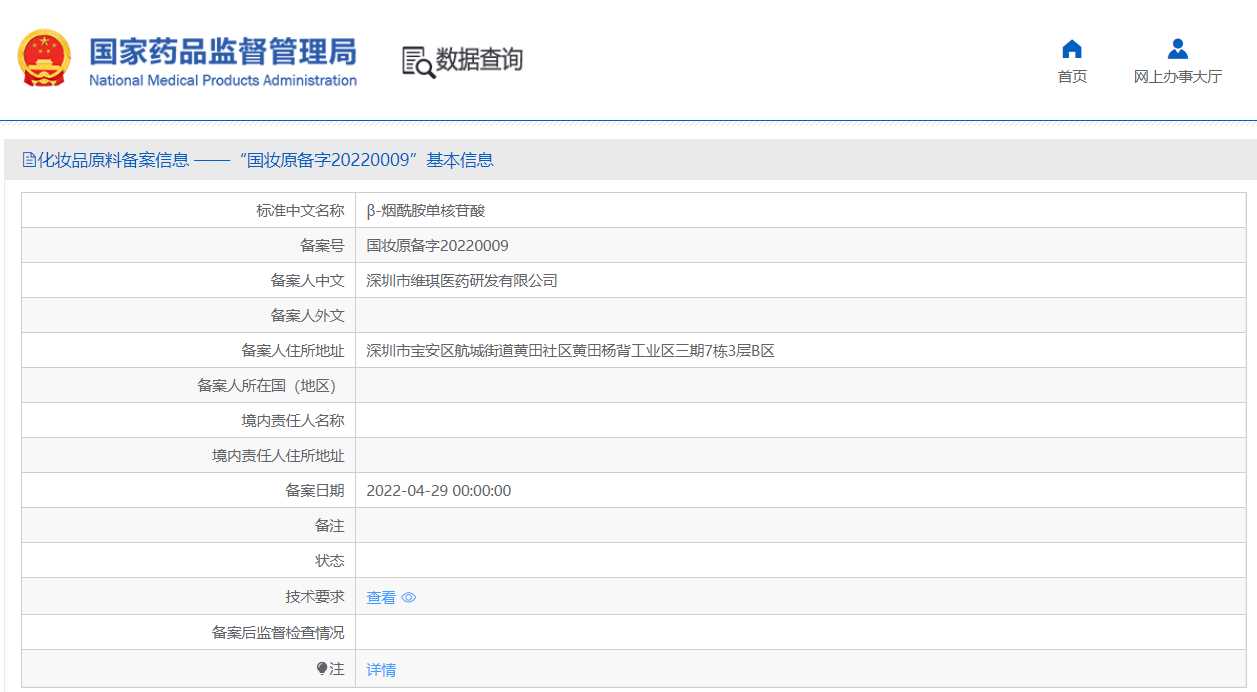Click the 数据查询 magnifier document icon
This screenshot has width=1257, height=692.
pyautogui.click(x=419, y=62)
